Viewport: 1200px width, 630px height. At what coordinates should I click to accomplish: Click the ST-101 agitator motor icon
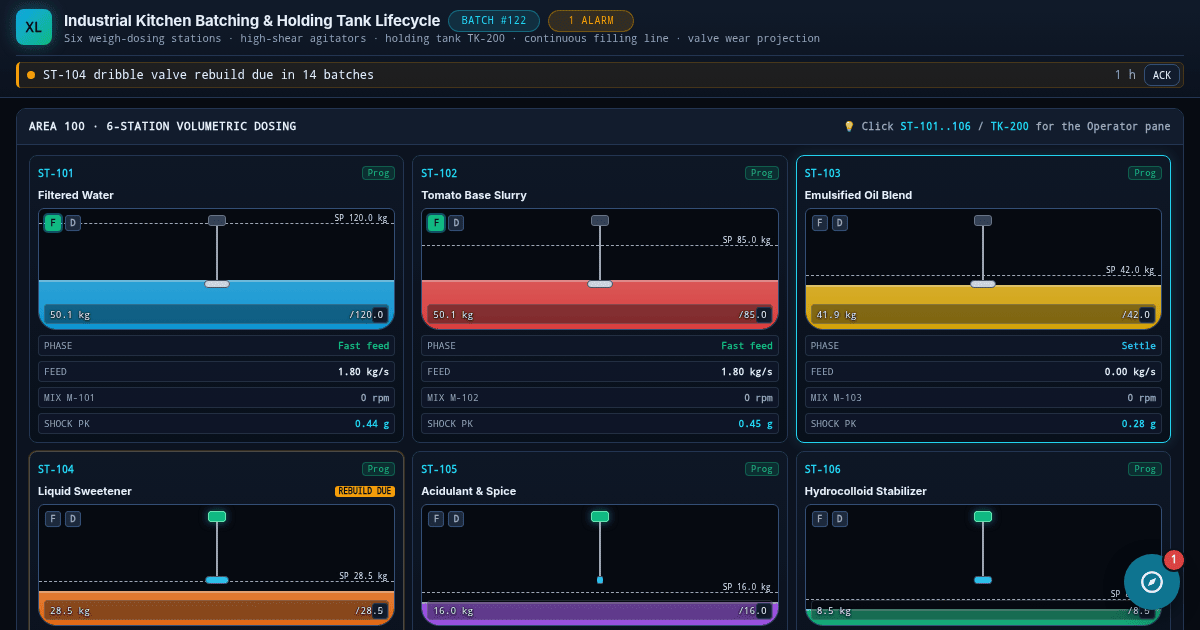tap(217, 220)
